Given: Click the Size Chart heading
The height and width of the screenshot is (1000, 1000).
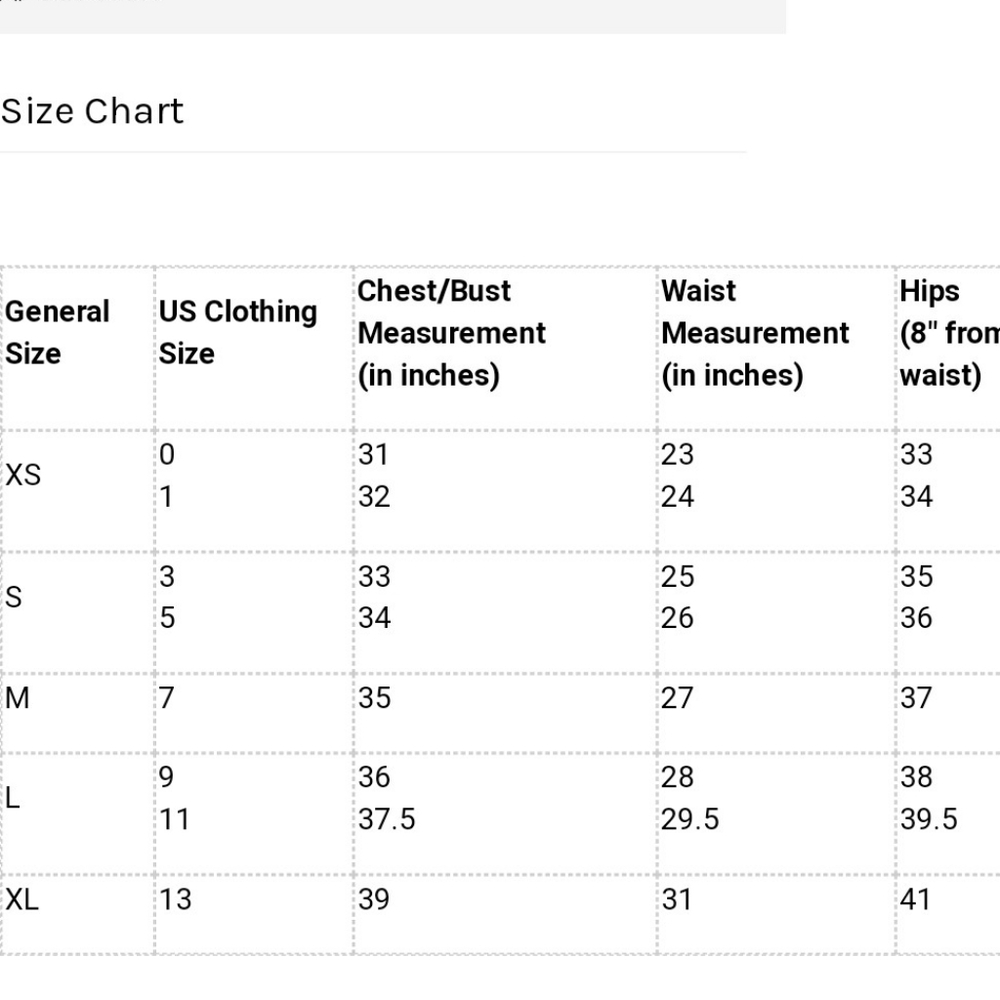Looking at the screenshot, I should coord(92,111).
